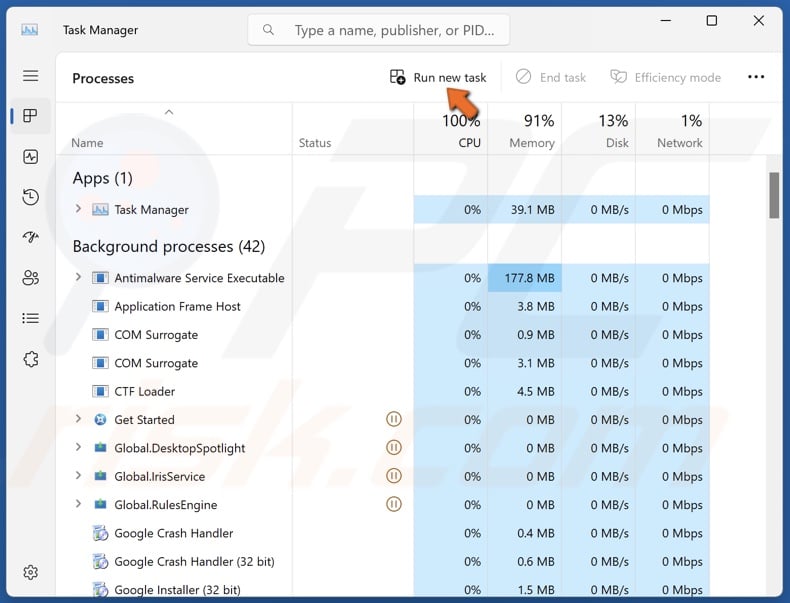Click the sort arrow above Name column
790x603 pixels.
(x=169, y=112)
